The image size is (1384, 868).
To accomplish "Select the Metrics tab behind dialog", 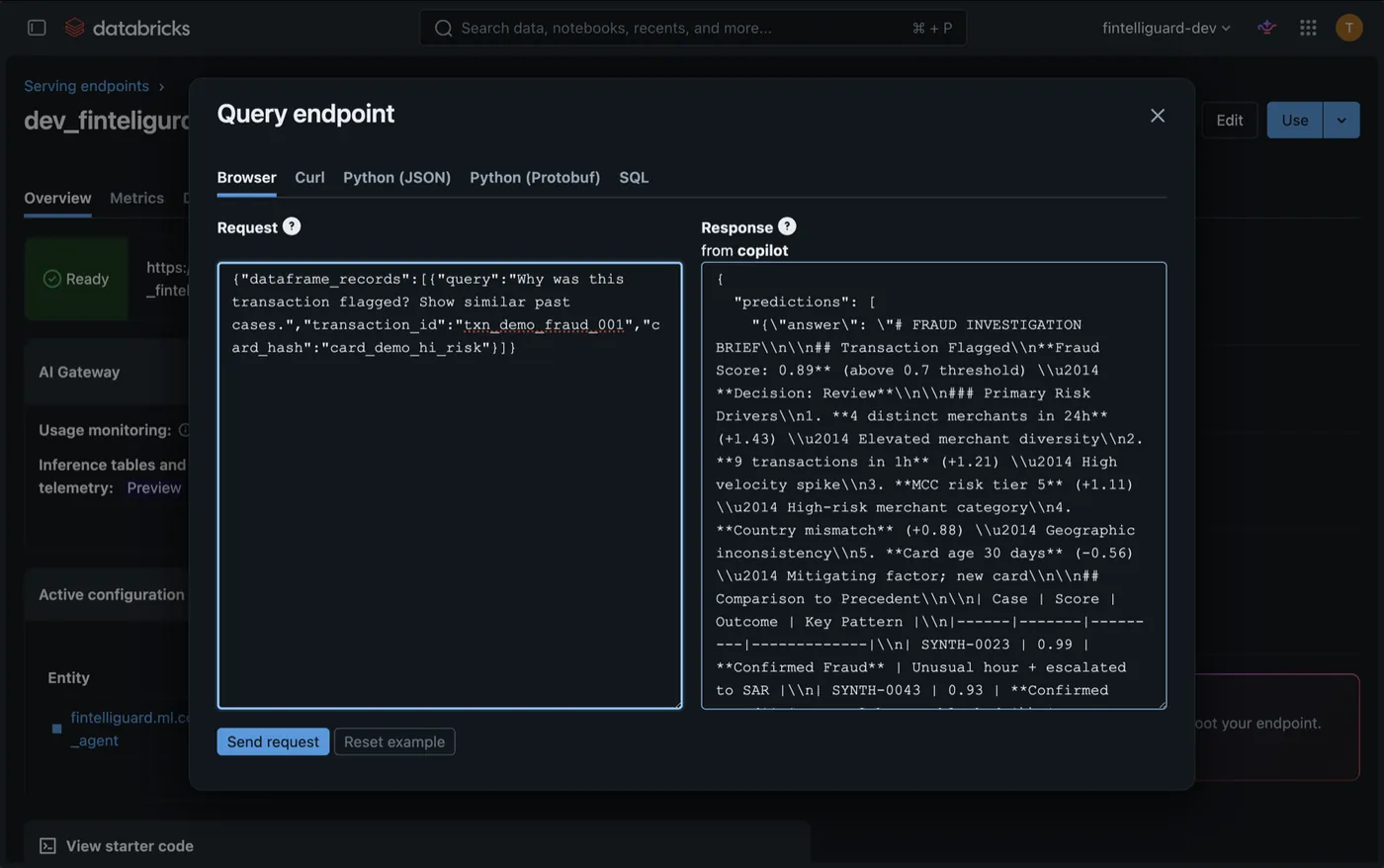I will pyautogui.click(x=136, y=199).
